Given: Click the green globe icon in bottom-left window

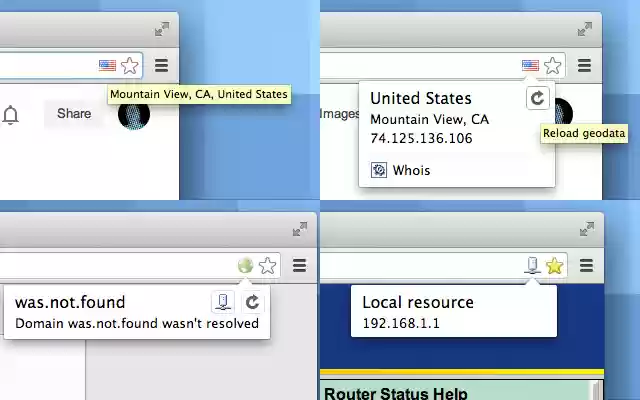Looking at the screenshot, I should click(245, 266).
